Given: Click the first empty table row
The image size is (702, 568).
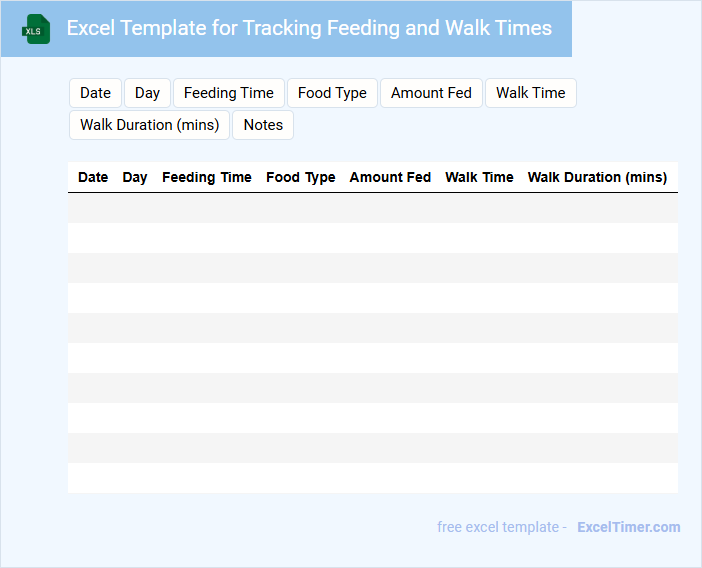Looking at the screenshot, I should (372, 208).
